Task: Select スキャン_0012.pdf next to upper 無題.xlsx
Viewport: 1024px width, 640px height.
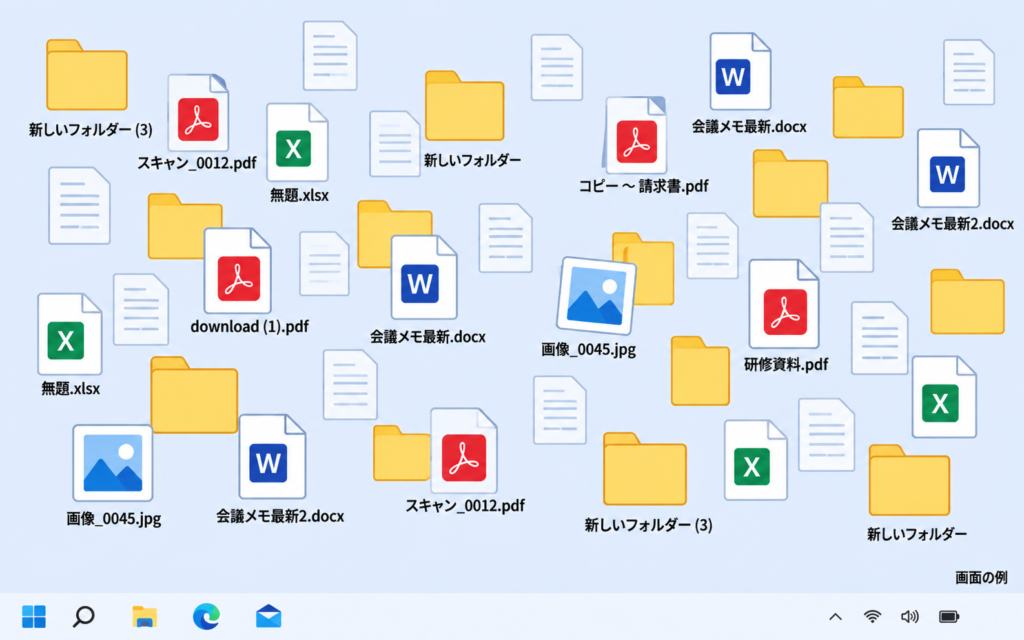Action: 198,113
